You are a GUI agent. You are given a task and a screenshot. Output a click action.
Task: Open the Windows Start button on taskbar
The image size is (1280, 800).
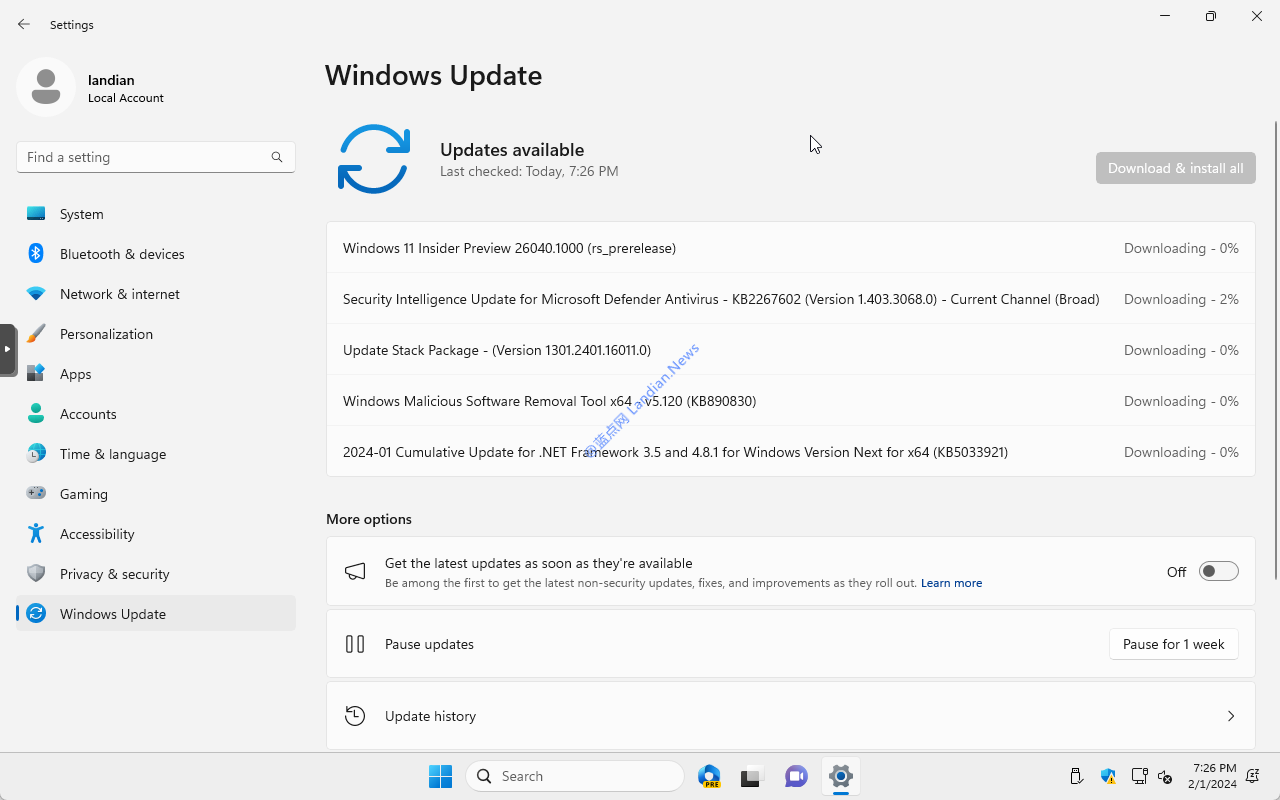[440, 776]
